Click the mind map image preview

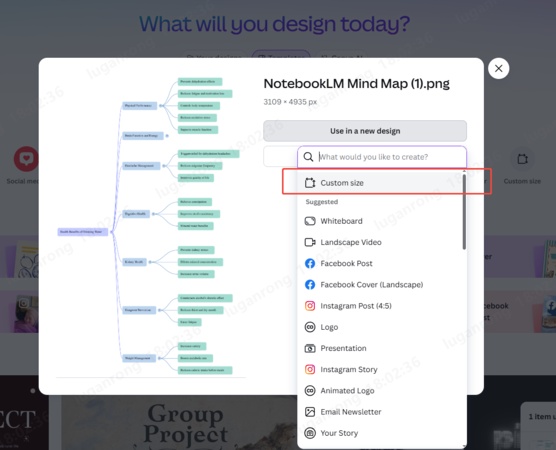tap(151, 226)
